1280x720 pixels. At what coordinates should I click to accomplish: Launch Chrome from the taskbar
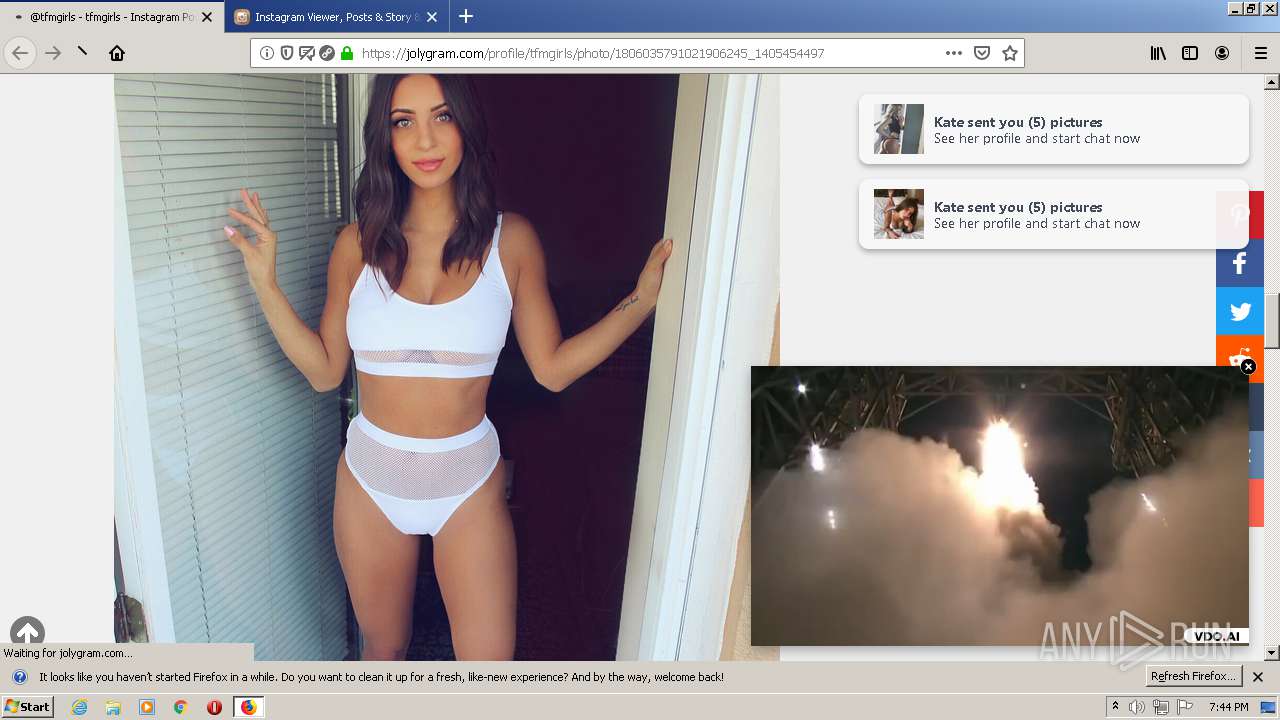[x=181, y=707]
